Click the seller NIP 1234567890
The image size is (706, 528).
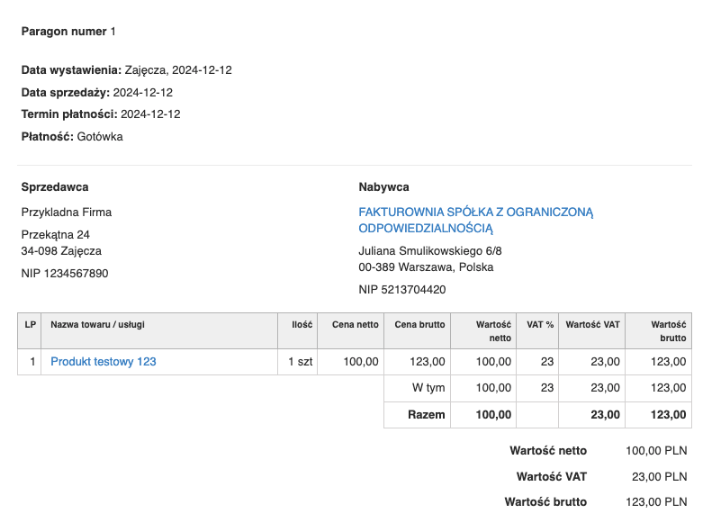coord(65,273)
